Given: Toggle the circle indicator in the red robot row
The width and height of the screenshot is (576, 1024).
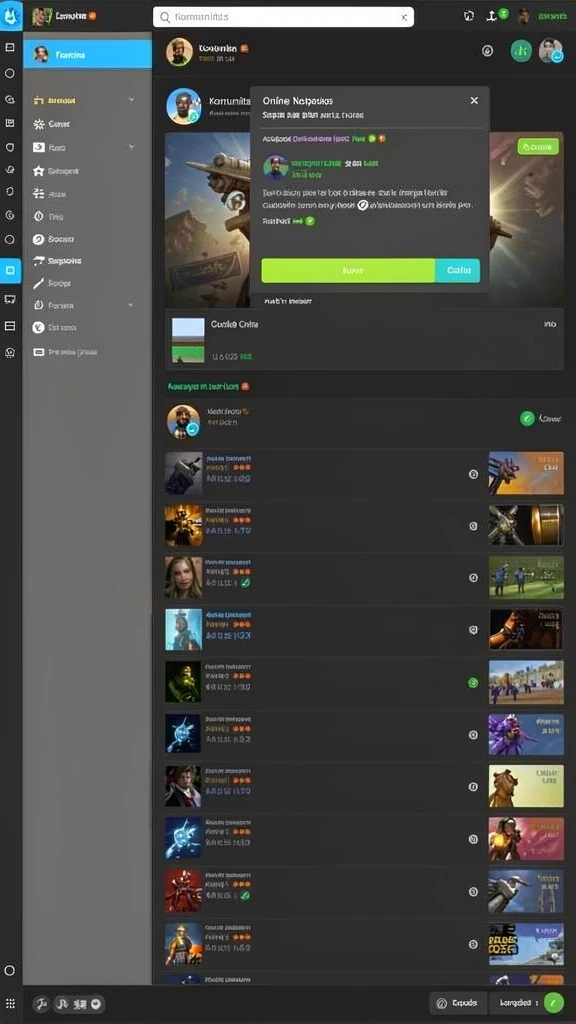Looking at the screenshot, I should [x=473, y=891].
